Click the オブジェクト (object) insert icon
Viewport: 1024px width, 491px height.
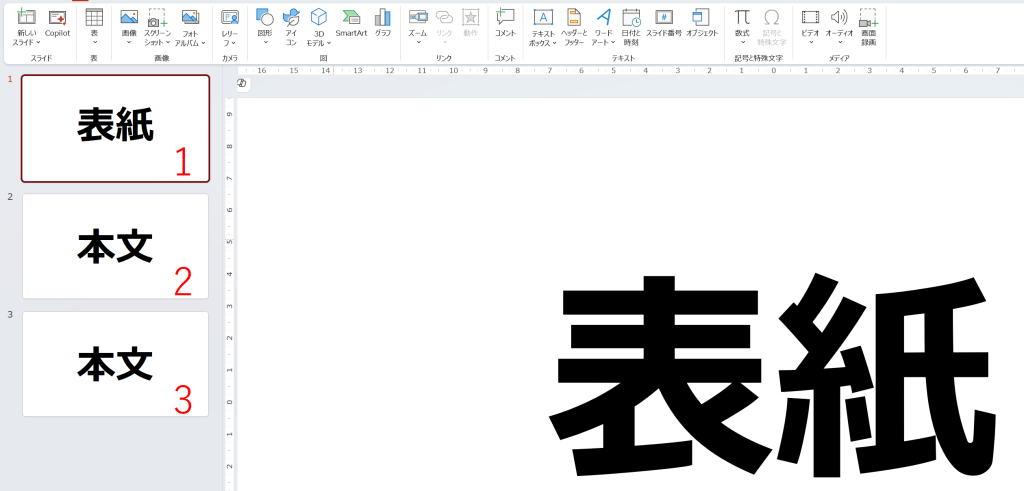(702, 23)
